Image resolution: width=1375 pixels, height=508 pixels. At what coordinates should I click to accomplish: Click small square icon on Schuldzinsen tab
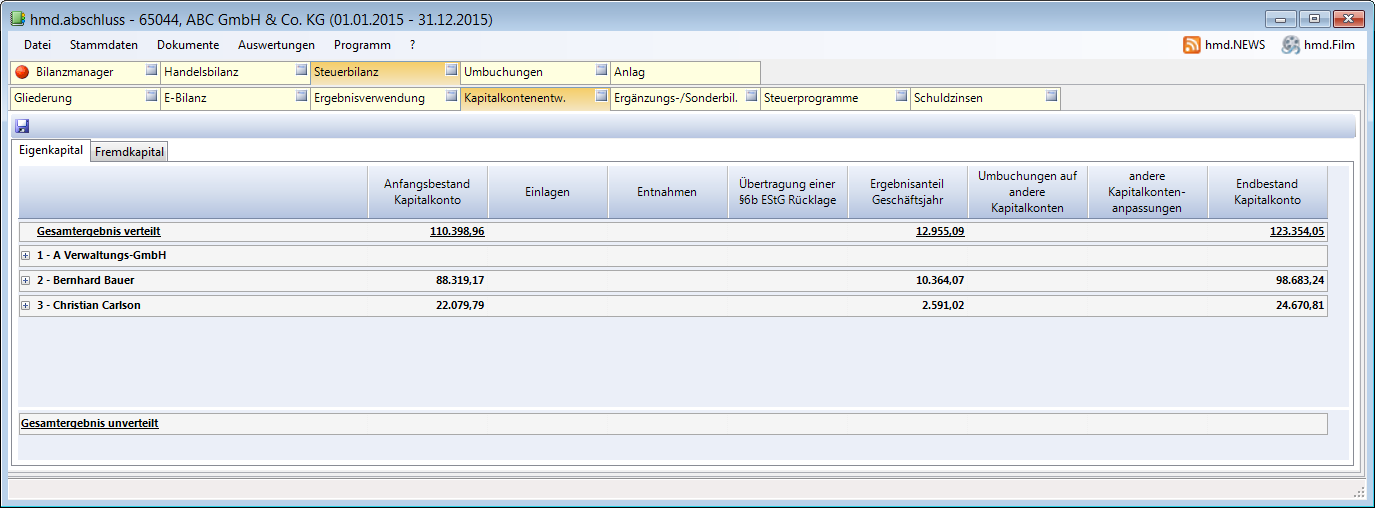(x=1051, y=97)
